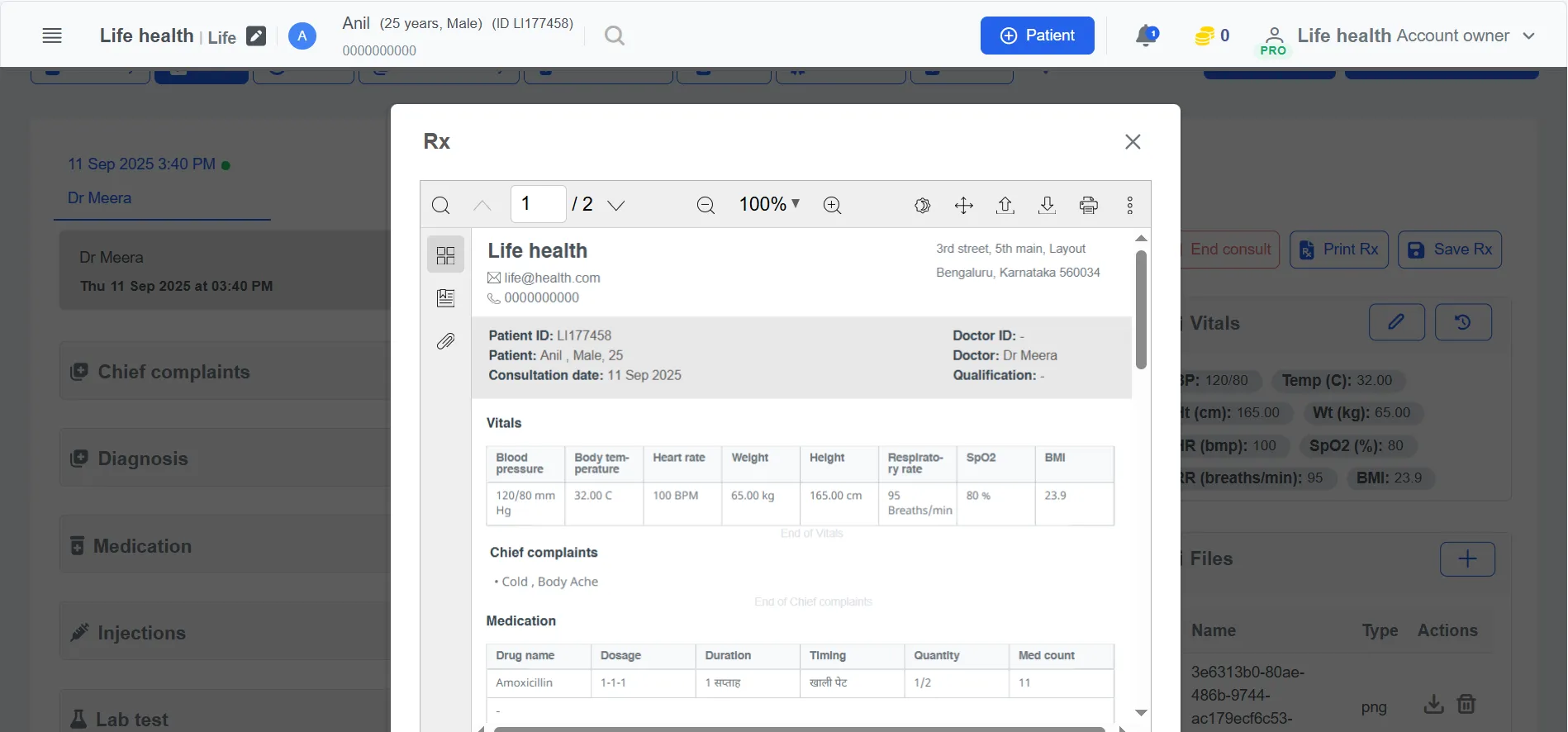Show the page thumbnails panel
Image resolution: width=1568 pixels, height=732 pixels.
tap(445, 255)
